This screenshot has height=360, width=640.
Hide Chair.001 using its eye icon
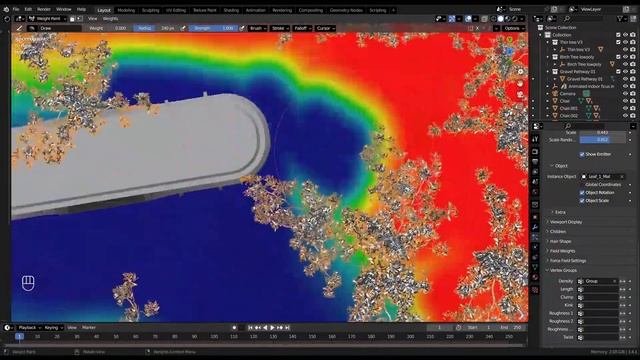625,108
